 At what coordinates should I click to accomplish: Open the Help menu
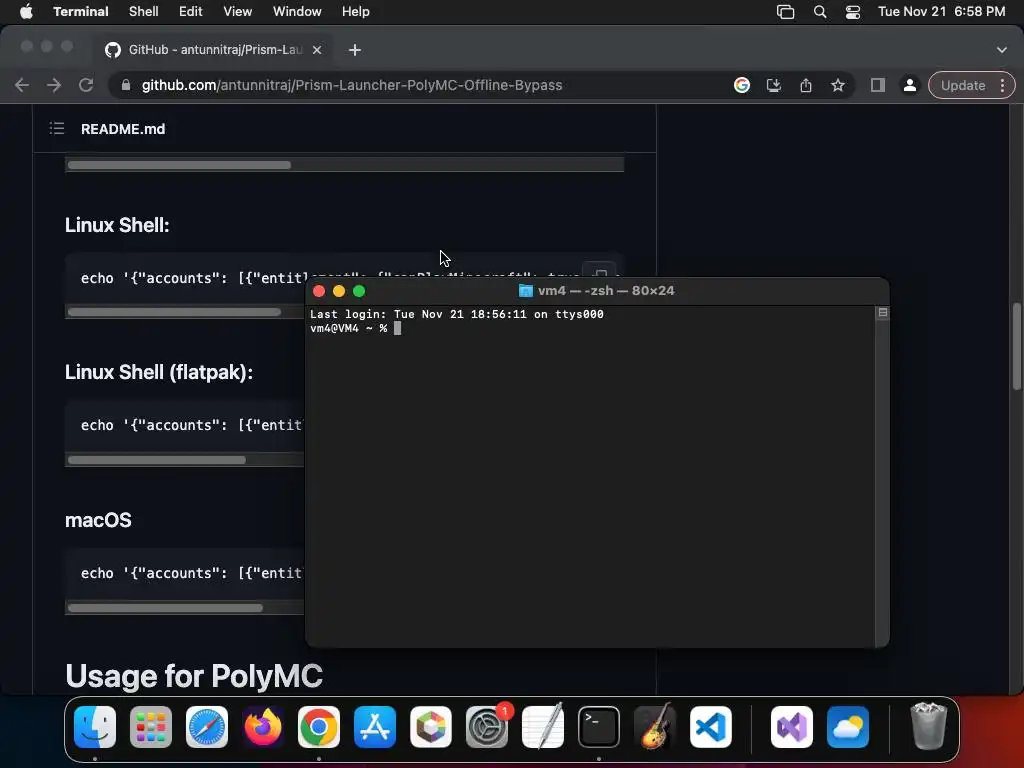[x=356, y=12]
